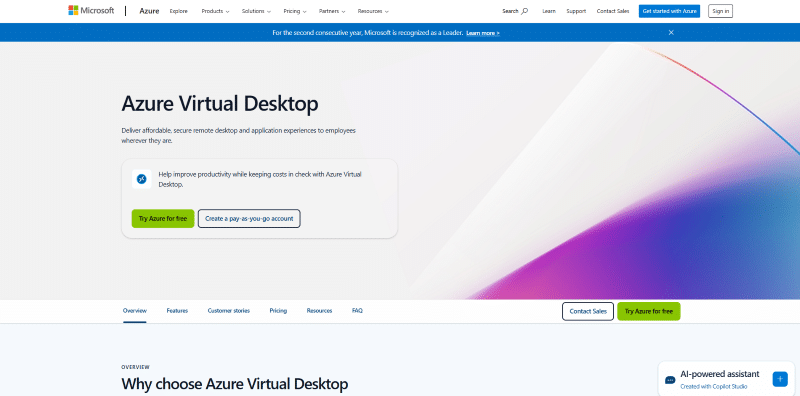Dismiss the blue announcement banner

pos(671,33)
